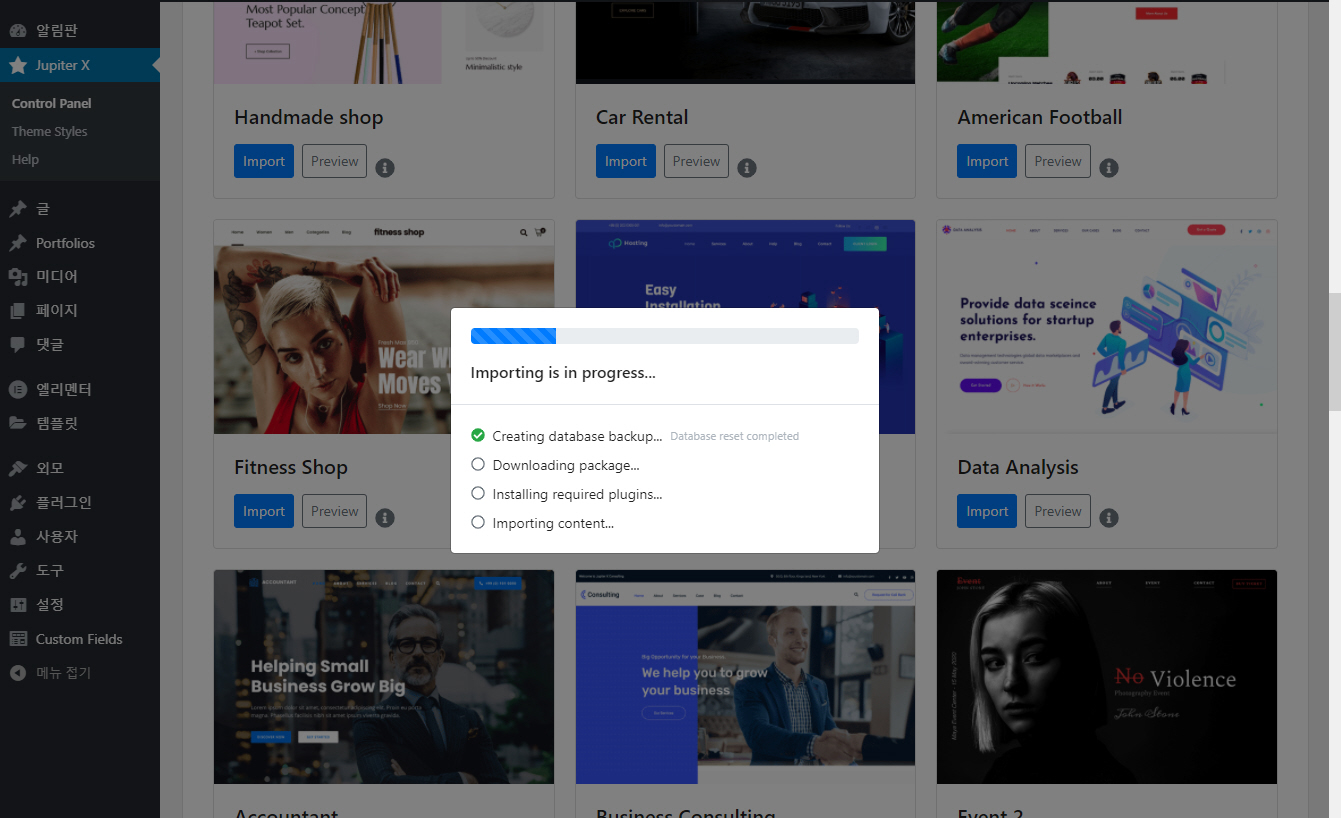This screenshot has height=818, width=1341.
Task: Open Theme Styles submenu item
Action: tap(50, 131)
